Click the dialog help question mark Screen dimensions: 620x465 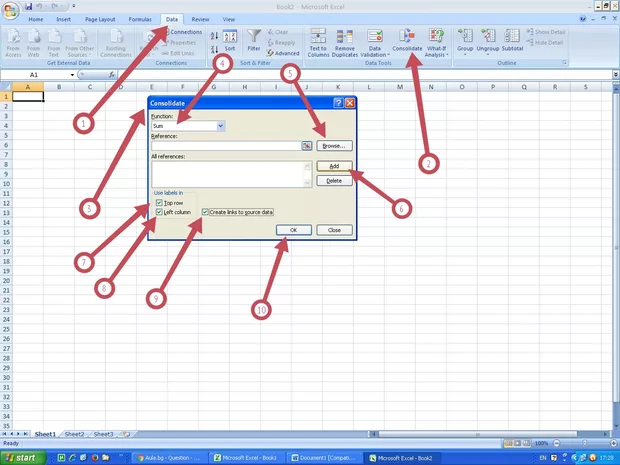point(338,103)
